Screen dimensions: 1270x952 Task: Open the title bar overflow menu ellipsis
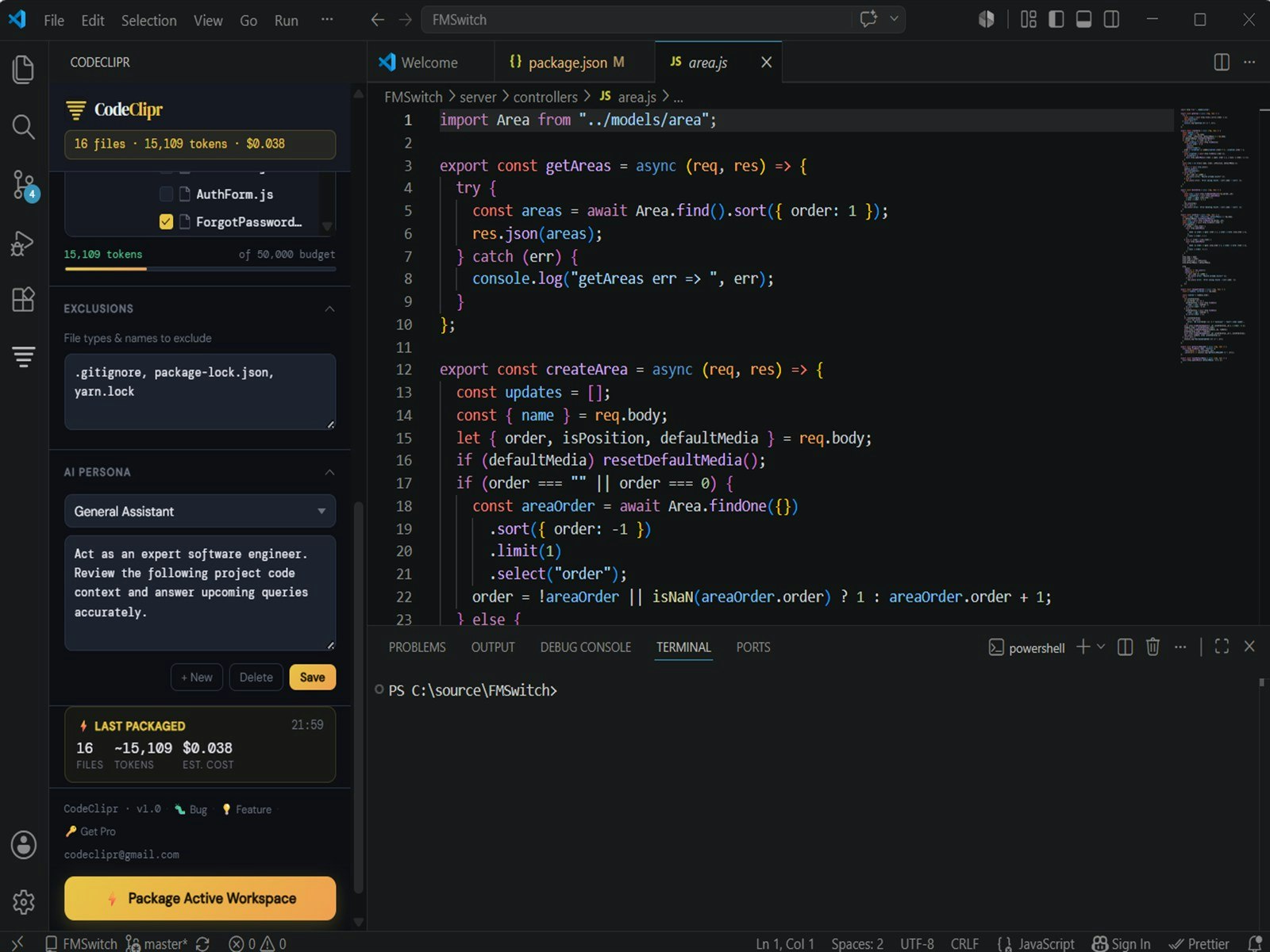(327, 20)
